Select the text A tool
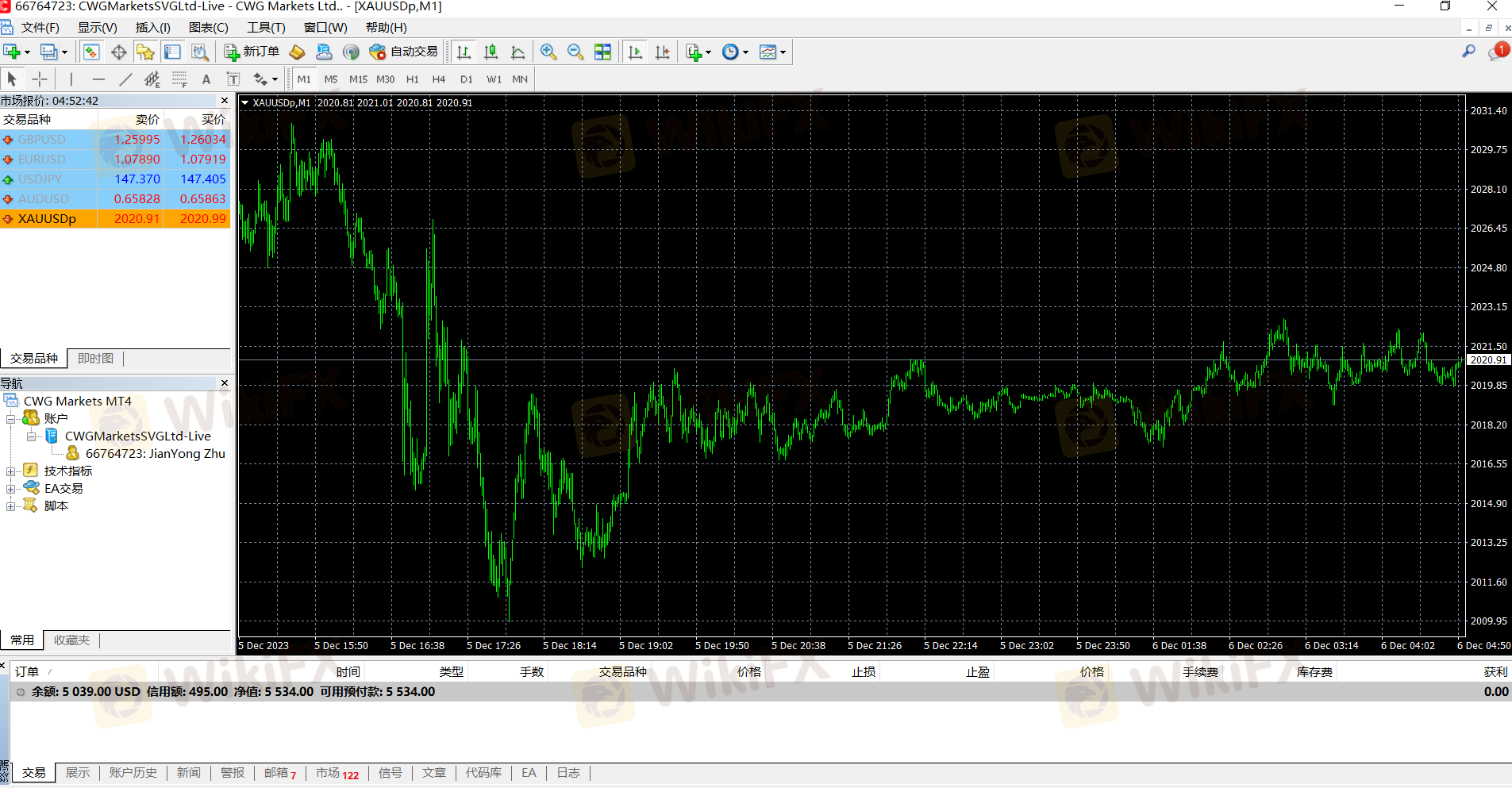The image size is (1512, 788). (206, 79)
